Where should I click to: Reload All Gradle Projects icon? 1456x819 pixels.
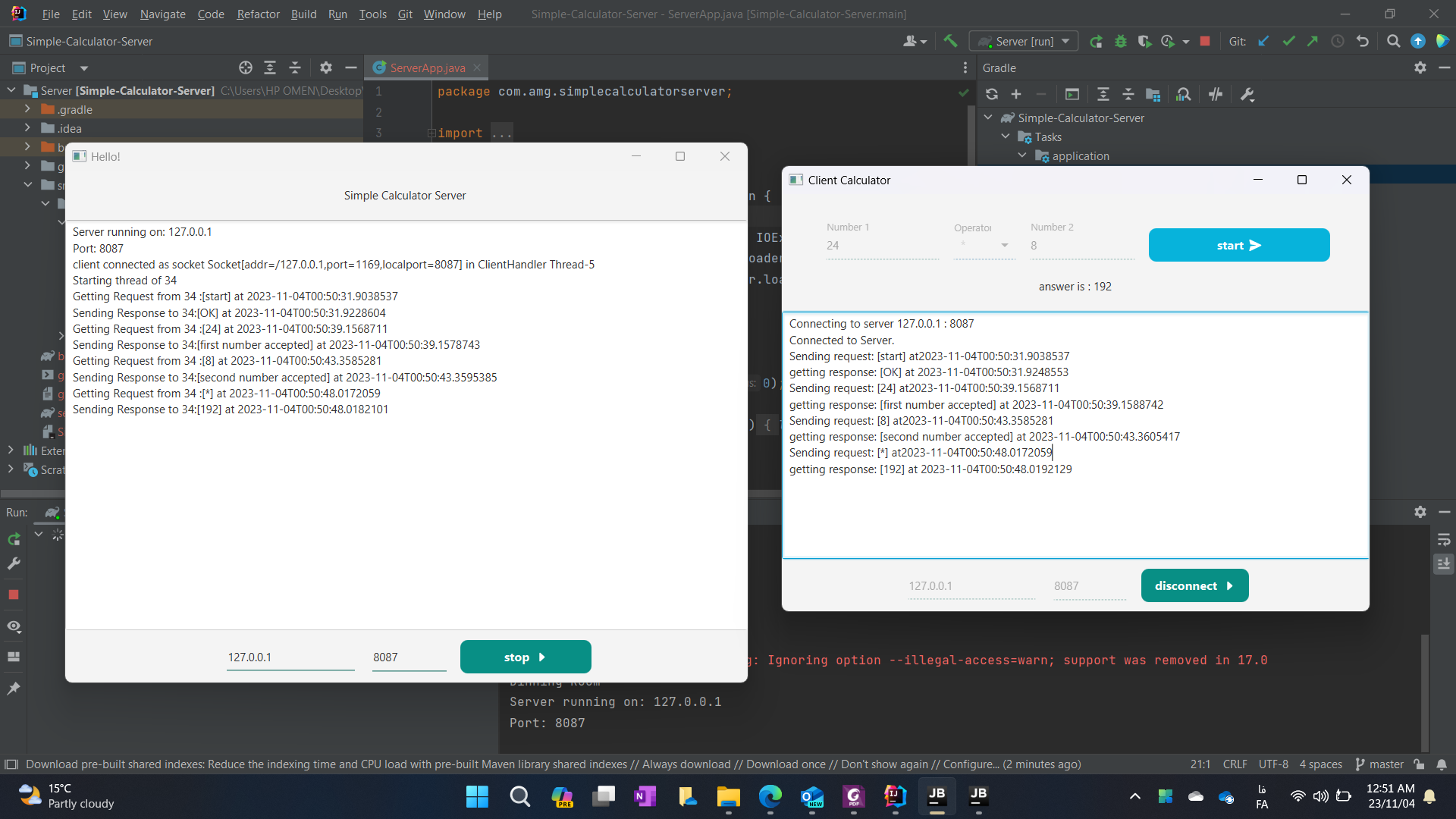coord(992,94)
